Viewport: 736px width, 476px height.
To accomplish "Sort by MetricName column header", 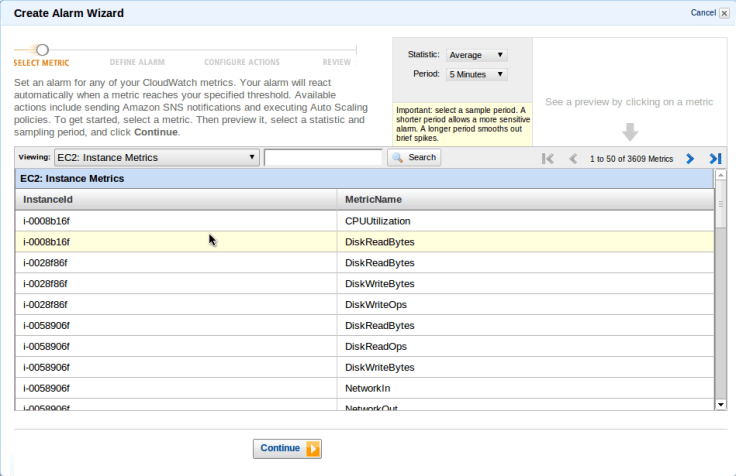I will coord(525,199).
